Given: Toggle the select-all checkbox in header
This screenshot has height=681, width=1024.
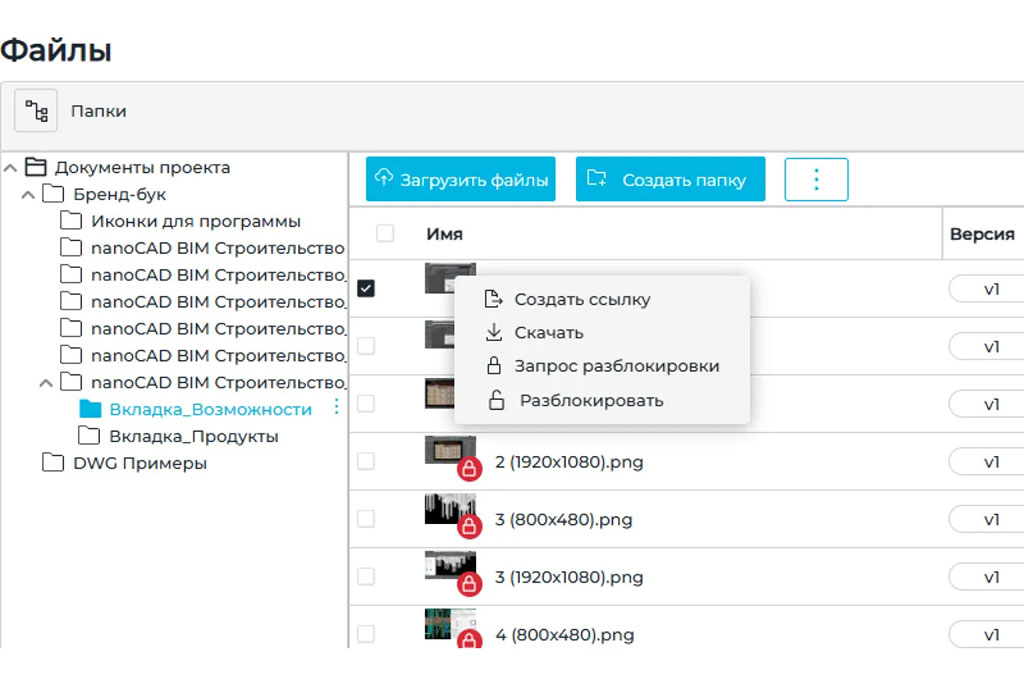Looking at the screenshot, I should click(385, 234).
